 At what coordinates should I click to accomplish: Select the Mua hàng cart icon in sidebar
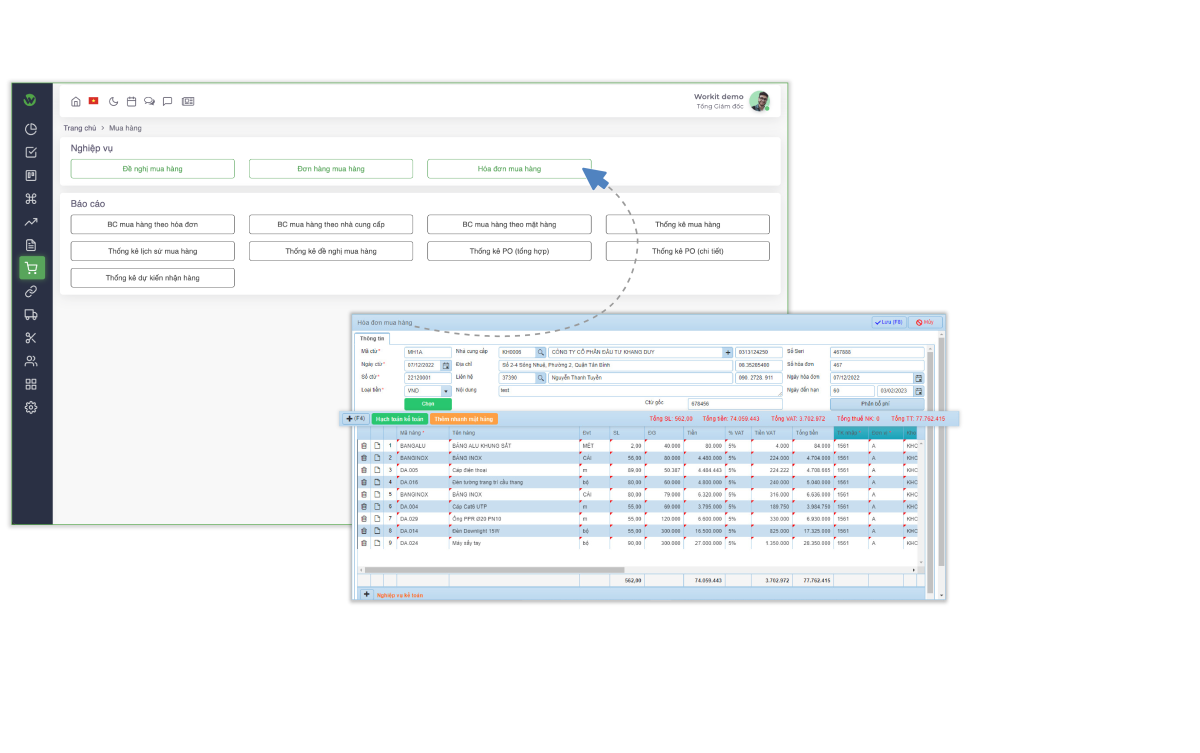pyautogui.click(x=30, y=267)
